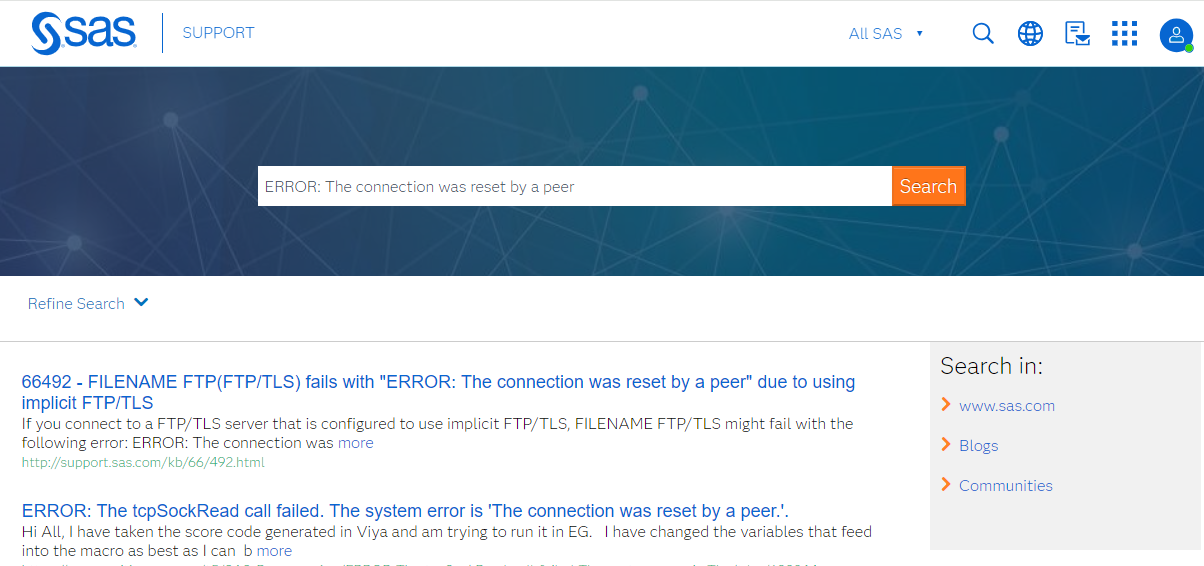Click orange chevron beside www.sas.com

946,405
